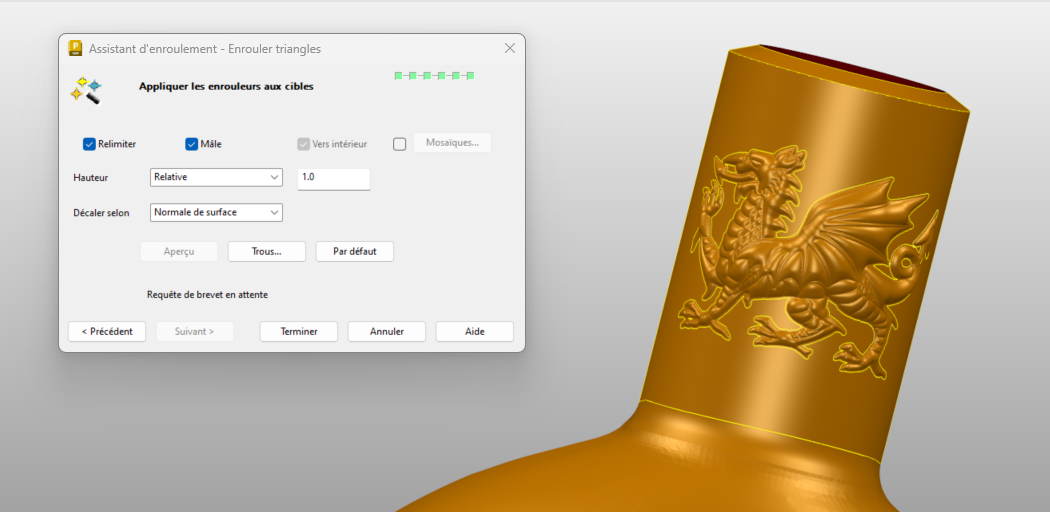Cancel the wizard with Annuler

[386, 331]
